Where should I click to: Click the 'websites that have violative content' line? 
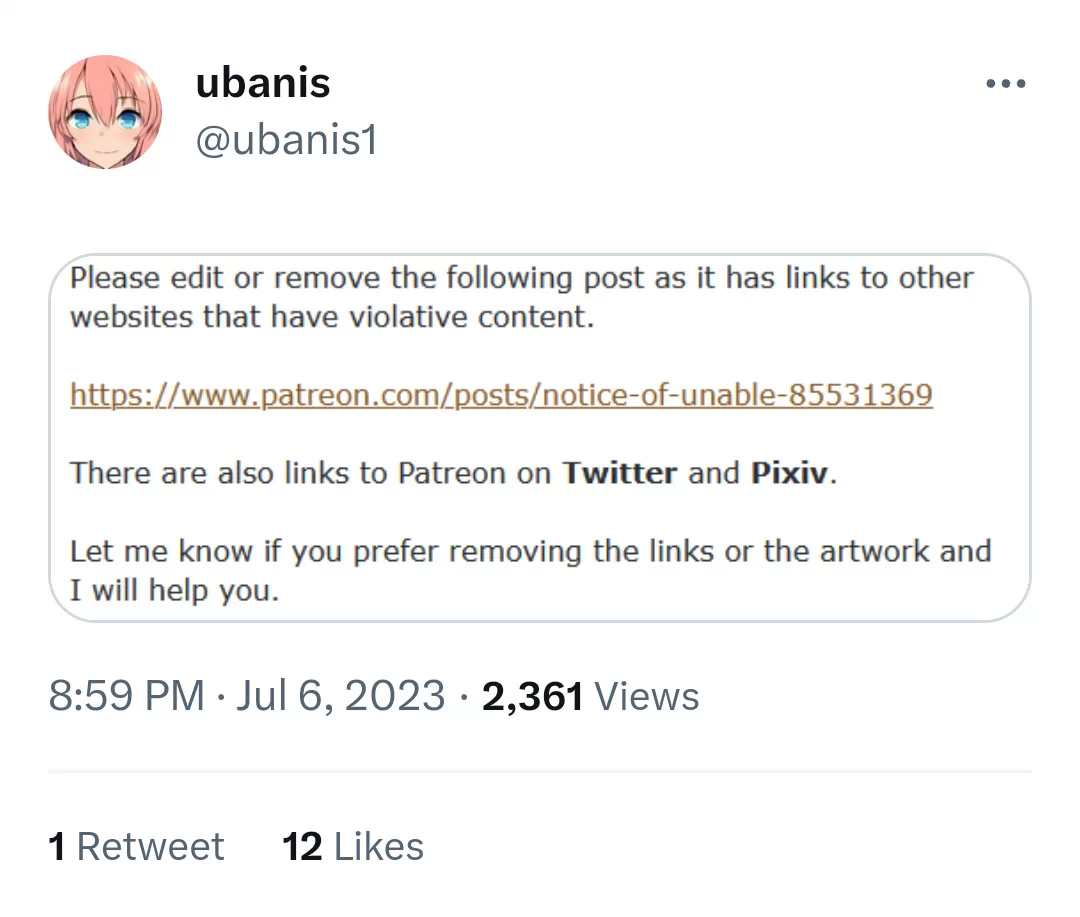(x=332, y=318)
